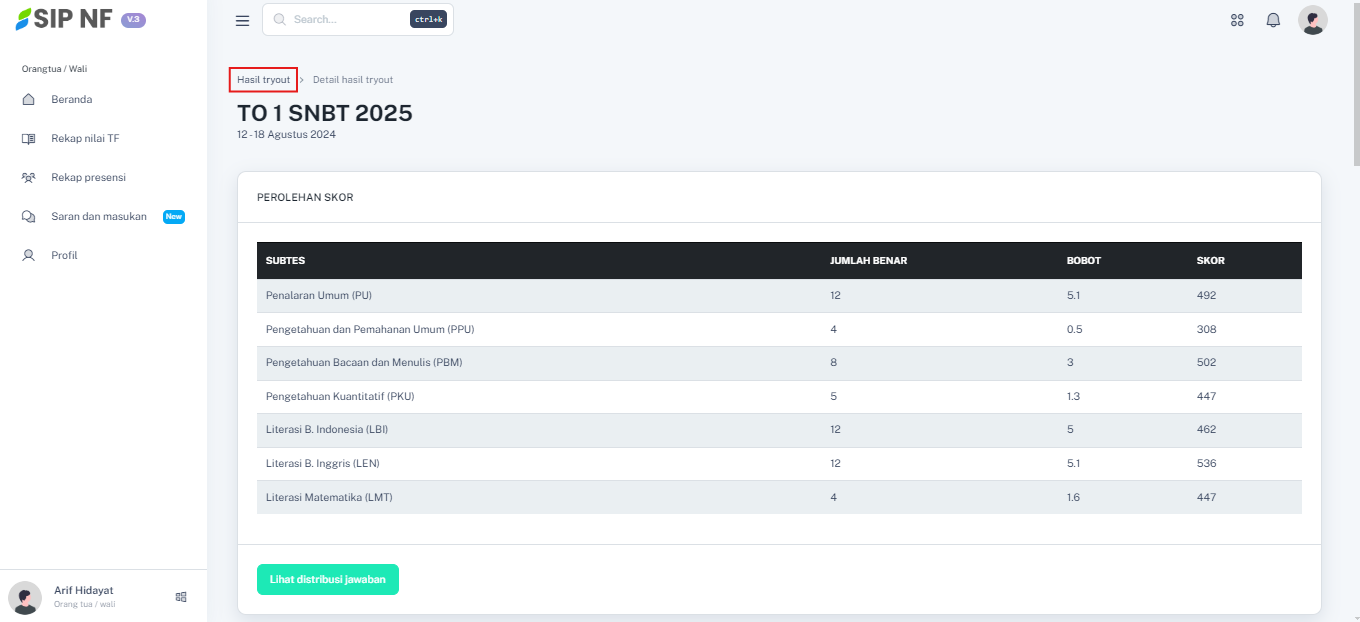
Task: Click the Beranda home icon
Action: click(x=29, y=100)
